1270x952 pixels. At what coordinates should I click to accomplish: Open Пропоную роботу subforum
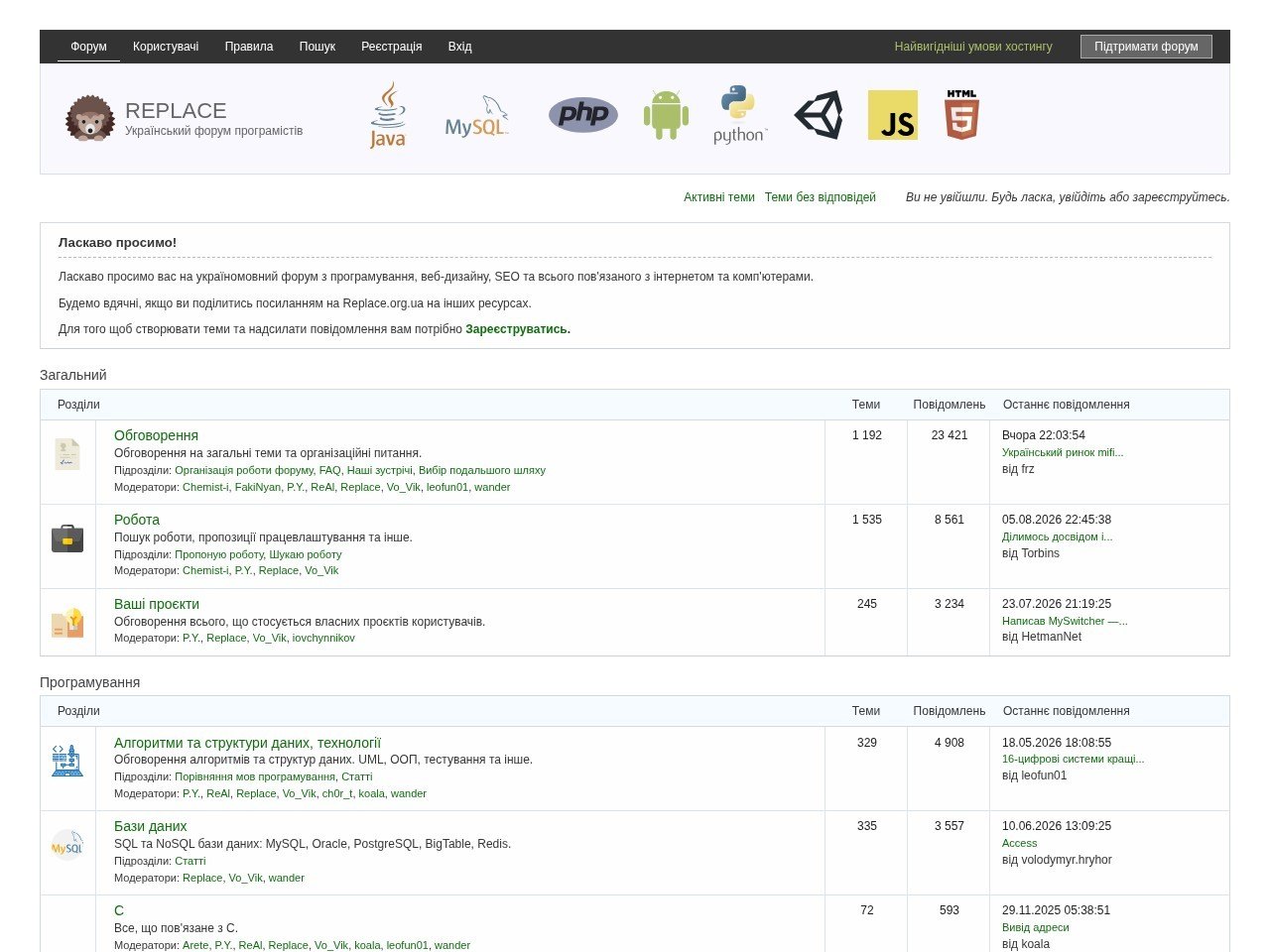[219, 554]
